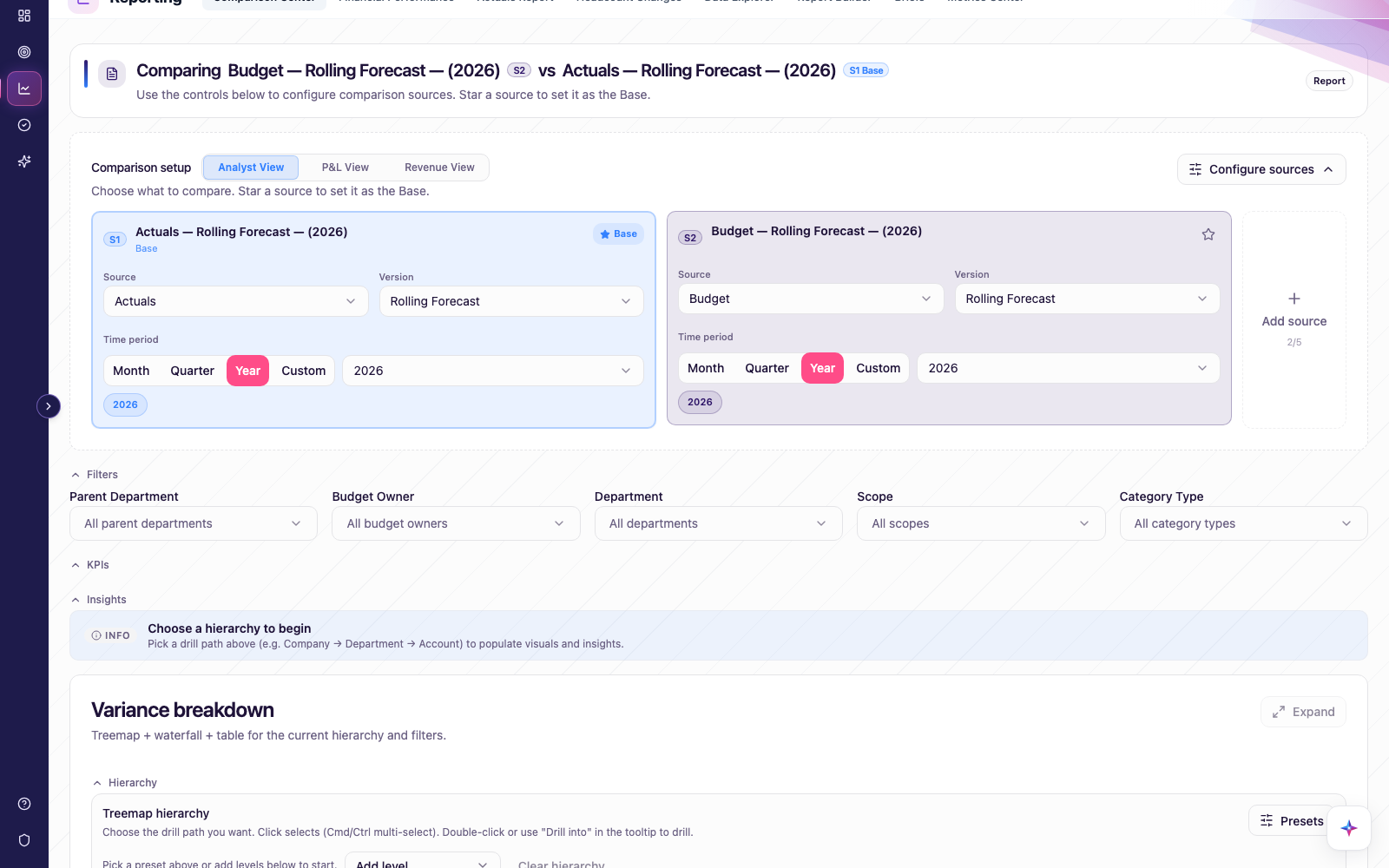The width and height of the screenshot is (1389, 868).
Task: Select Custom period for S2 Budget
Action: (x=879, y=368)
